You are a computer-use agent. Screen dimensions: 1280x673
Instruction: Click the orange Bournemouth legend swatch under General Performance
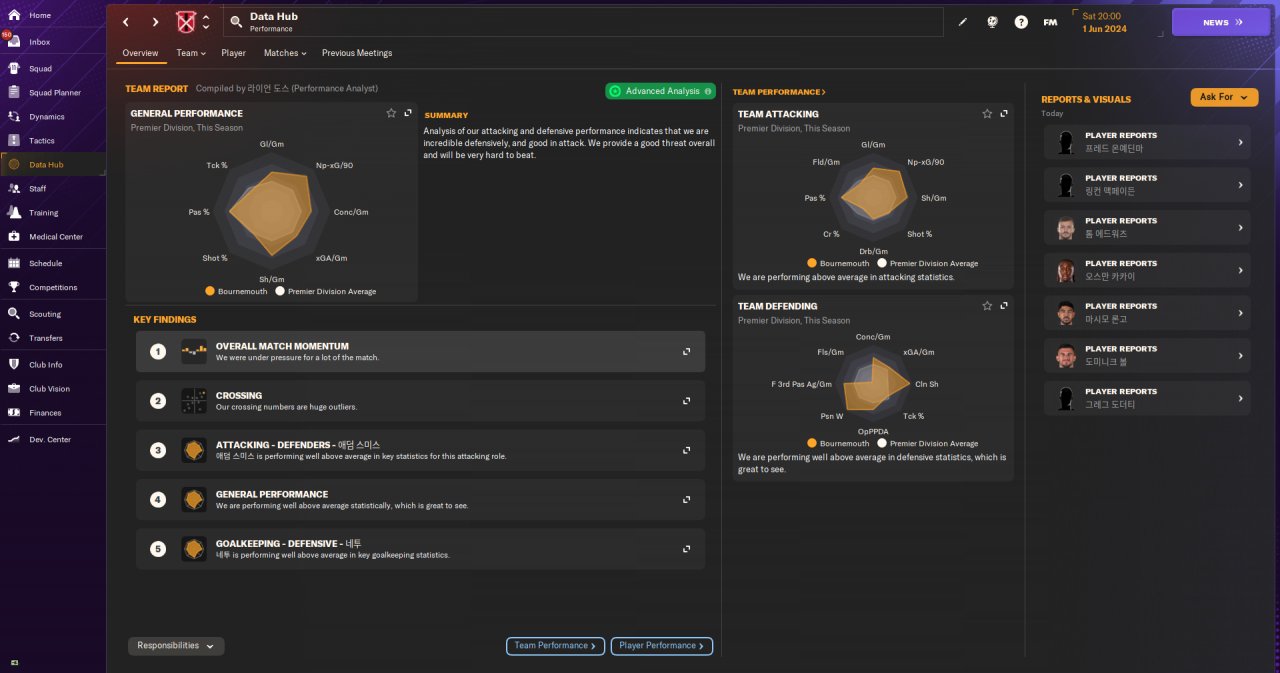pyautogui.click(x=210, y=292)
